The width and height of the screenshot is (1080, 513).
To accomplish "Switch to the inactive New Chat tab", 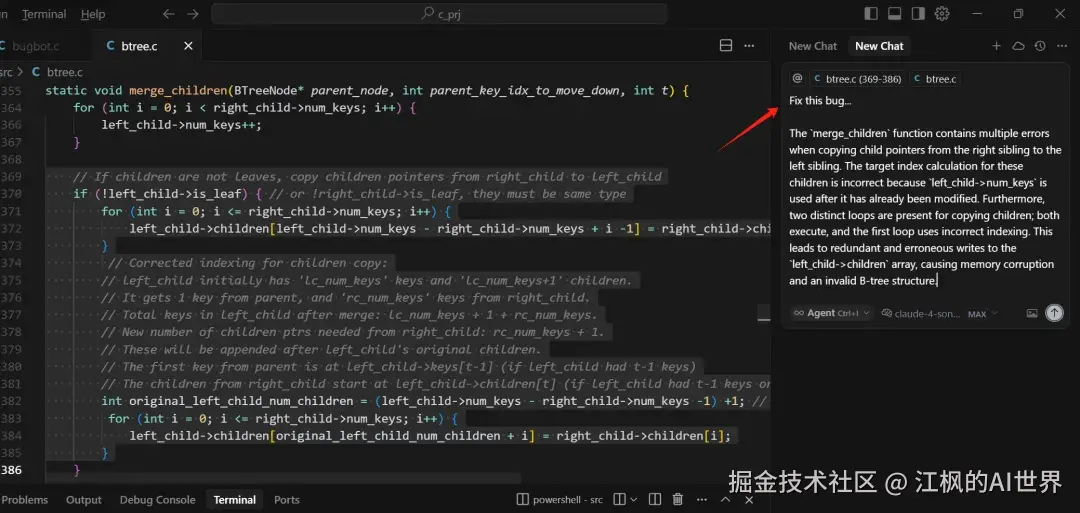I will point(813,46).
